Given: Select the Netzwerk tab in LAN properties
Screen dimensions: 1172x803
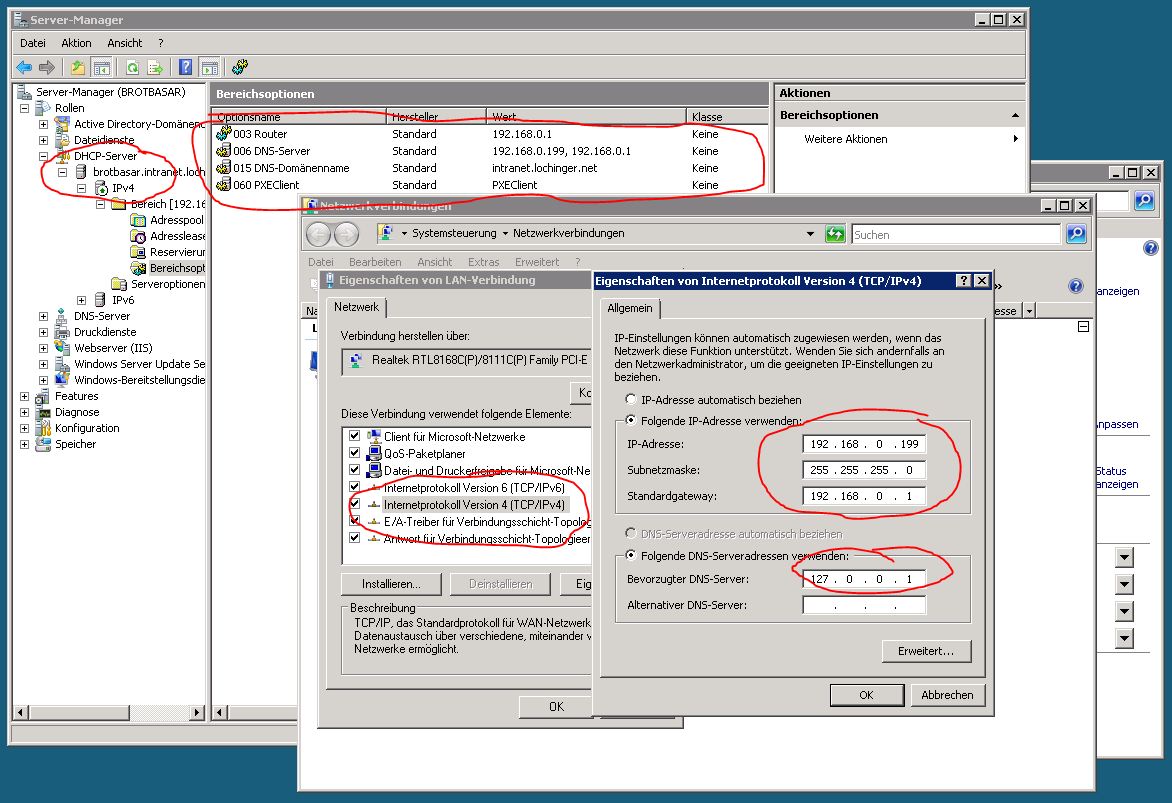Looking at the screenshot, I should coord(357,307).
